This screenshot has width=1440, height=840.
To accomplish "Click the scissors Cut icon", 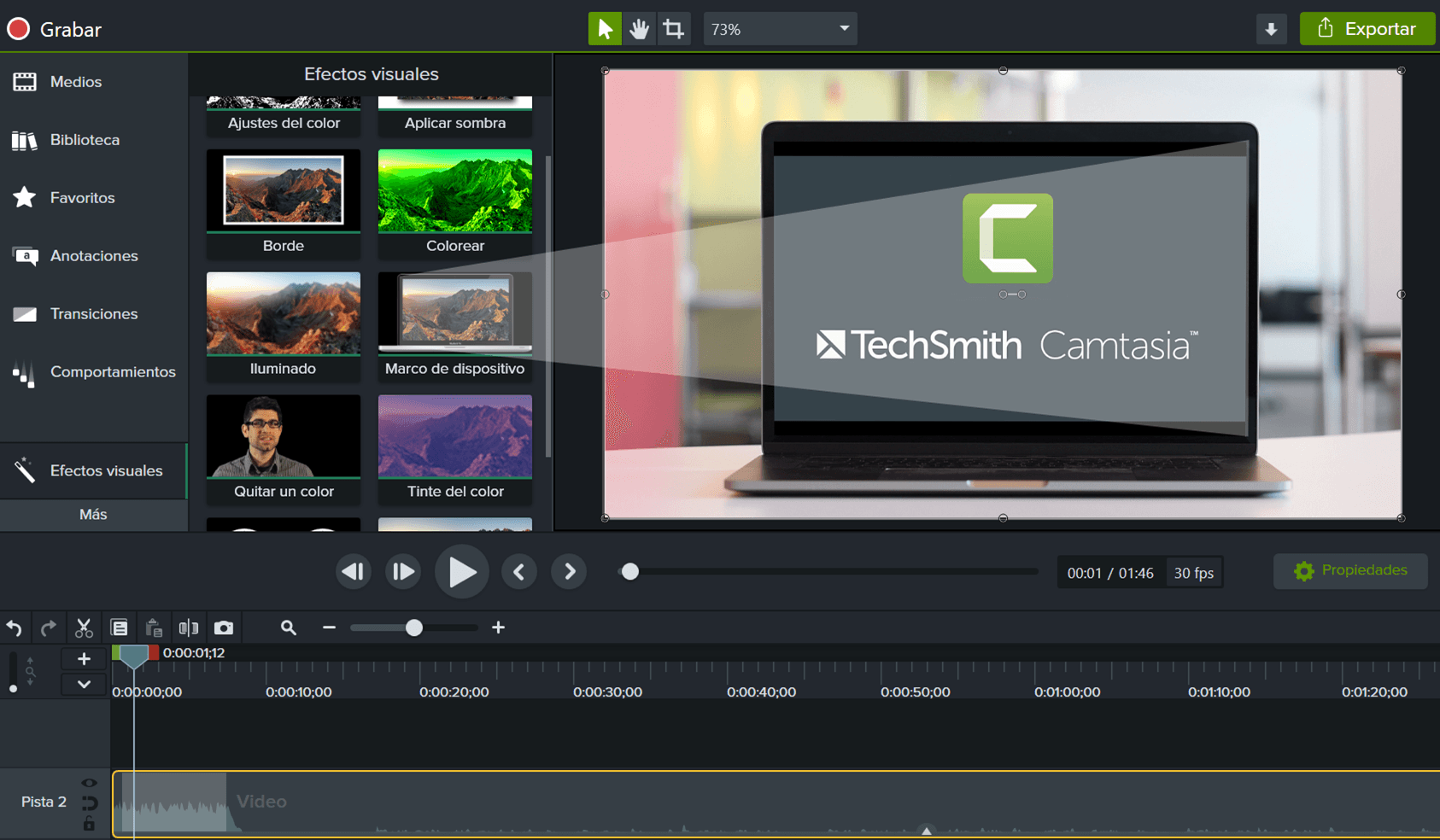I will pyautogui.click(x=84, y=628).
